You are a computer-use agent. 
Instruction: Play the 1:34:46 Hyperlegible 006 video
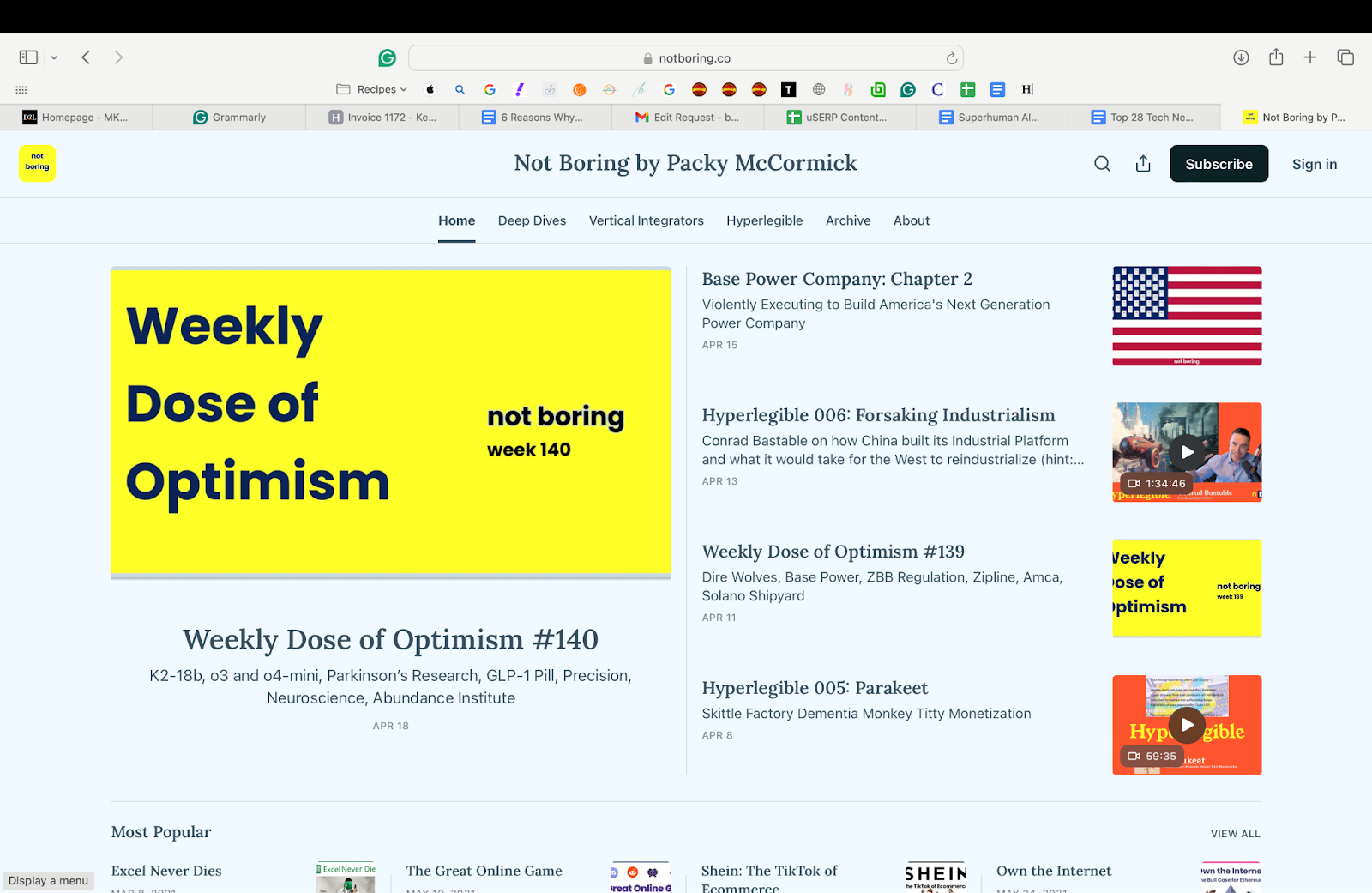[x=1187, y=452]
